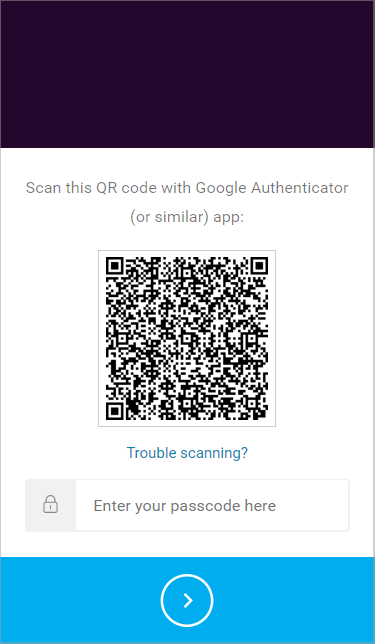Screen dimensions: 375x644
Task: Click the "(or similar) app:" text line
Action: pos(187,217)
